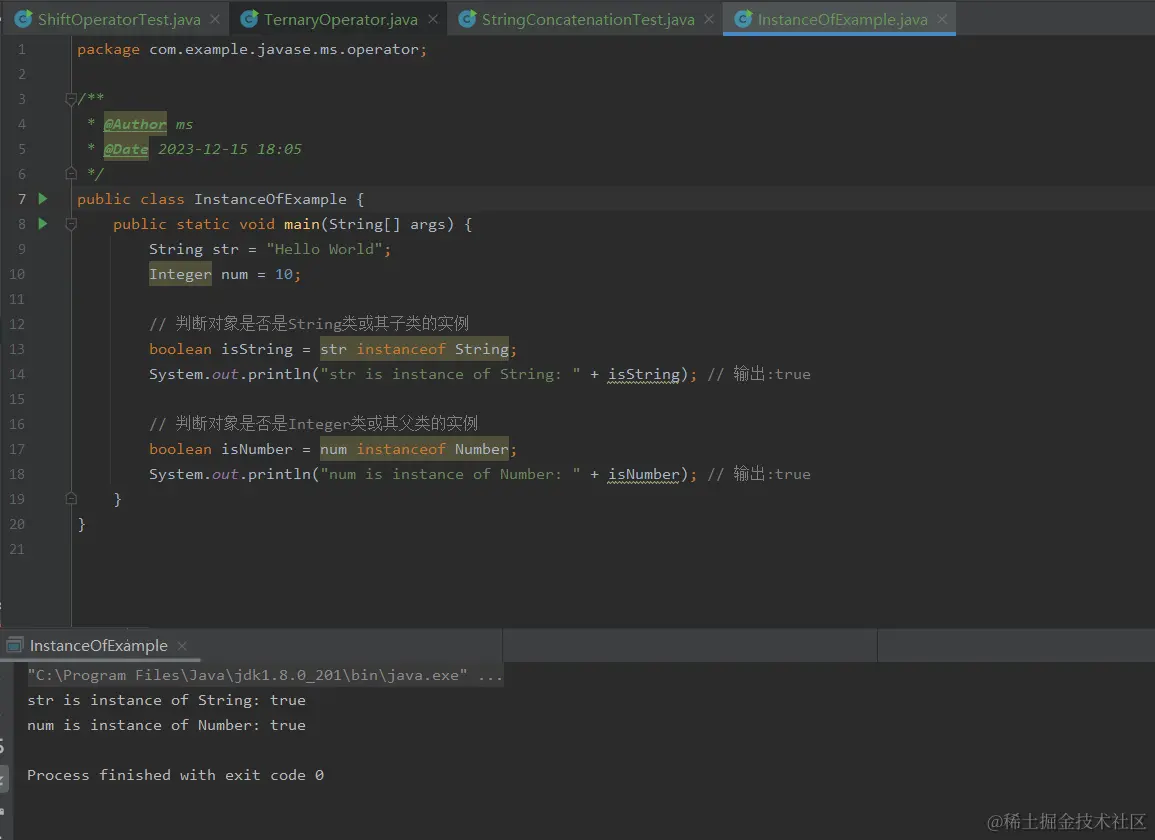The image size is (1155, 840).
Task: Click the underlined isString variable in println
Action: (644, 374)
